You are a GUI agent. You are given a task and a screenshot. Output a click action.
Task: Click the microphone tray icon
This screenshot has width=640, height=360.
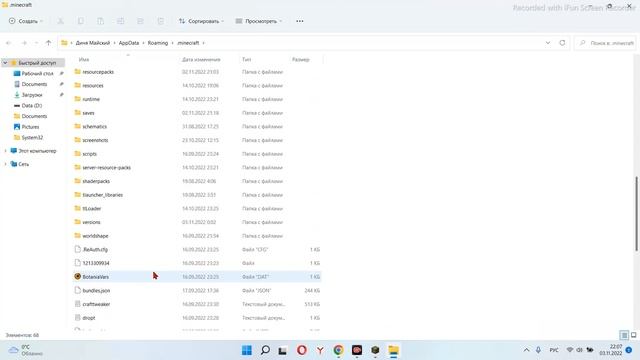(538, 350)
